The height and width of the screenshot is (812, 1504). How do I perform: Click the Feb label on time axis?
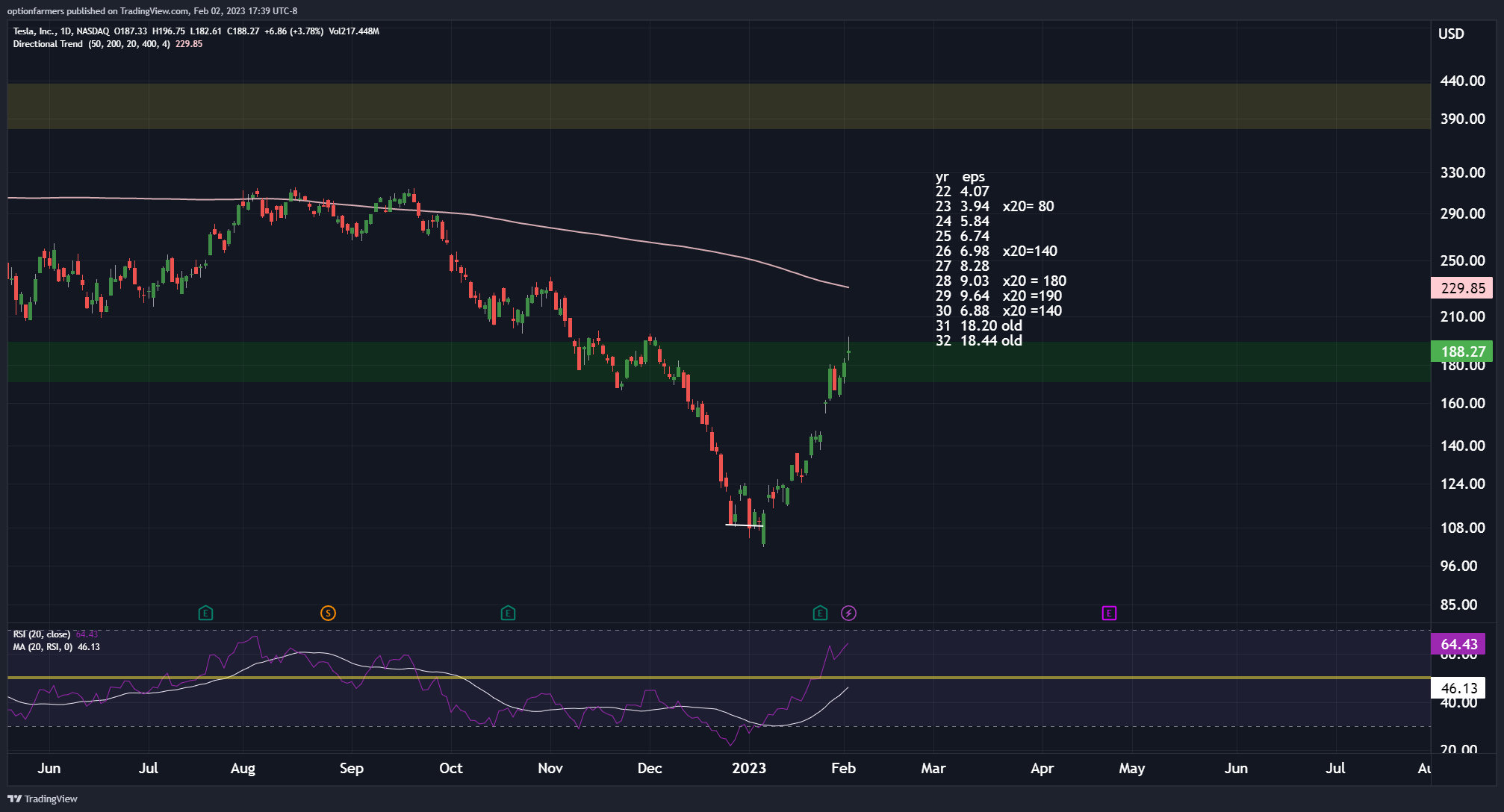(843, 768)
